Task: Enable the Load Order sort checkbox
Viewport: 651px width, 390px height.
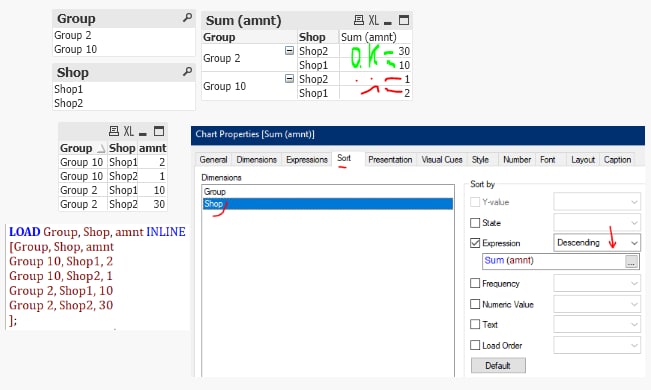Action: pyautogui.click(x=475, y=345)
